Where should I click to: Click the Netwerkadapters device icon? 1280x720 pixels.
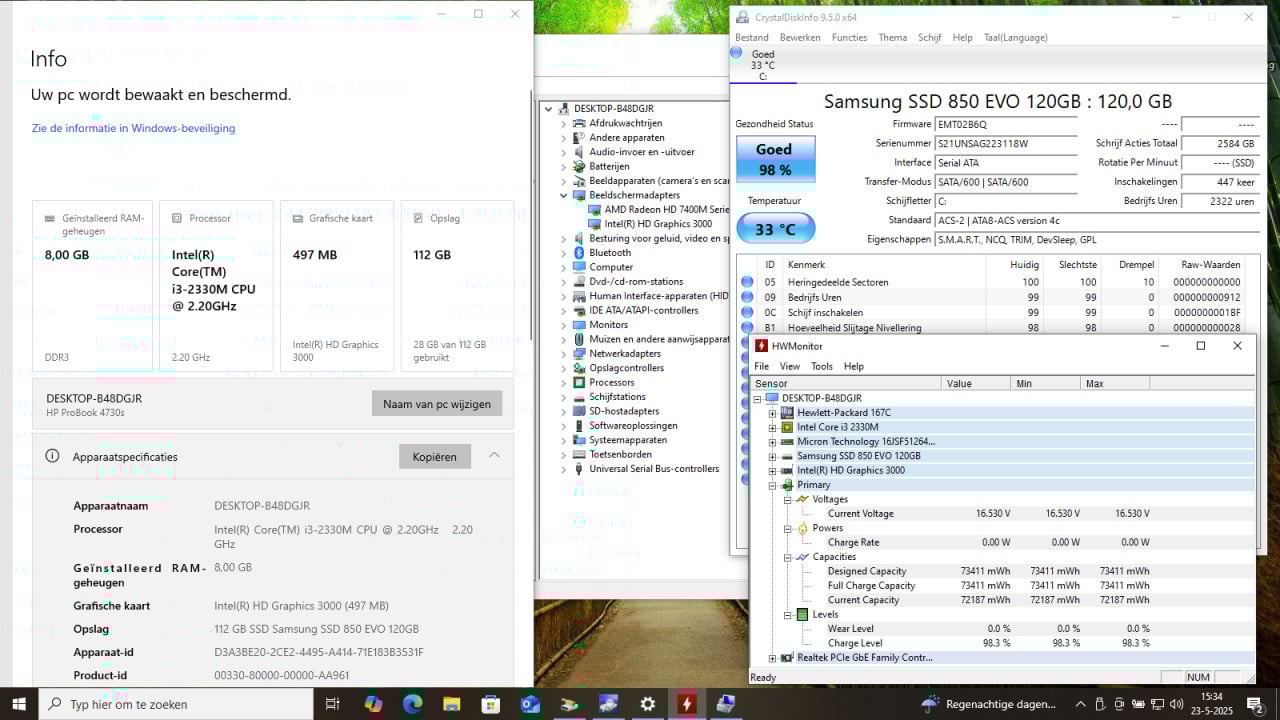click(579, 353)
